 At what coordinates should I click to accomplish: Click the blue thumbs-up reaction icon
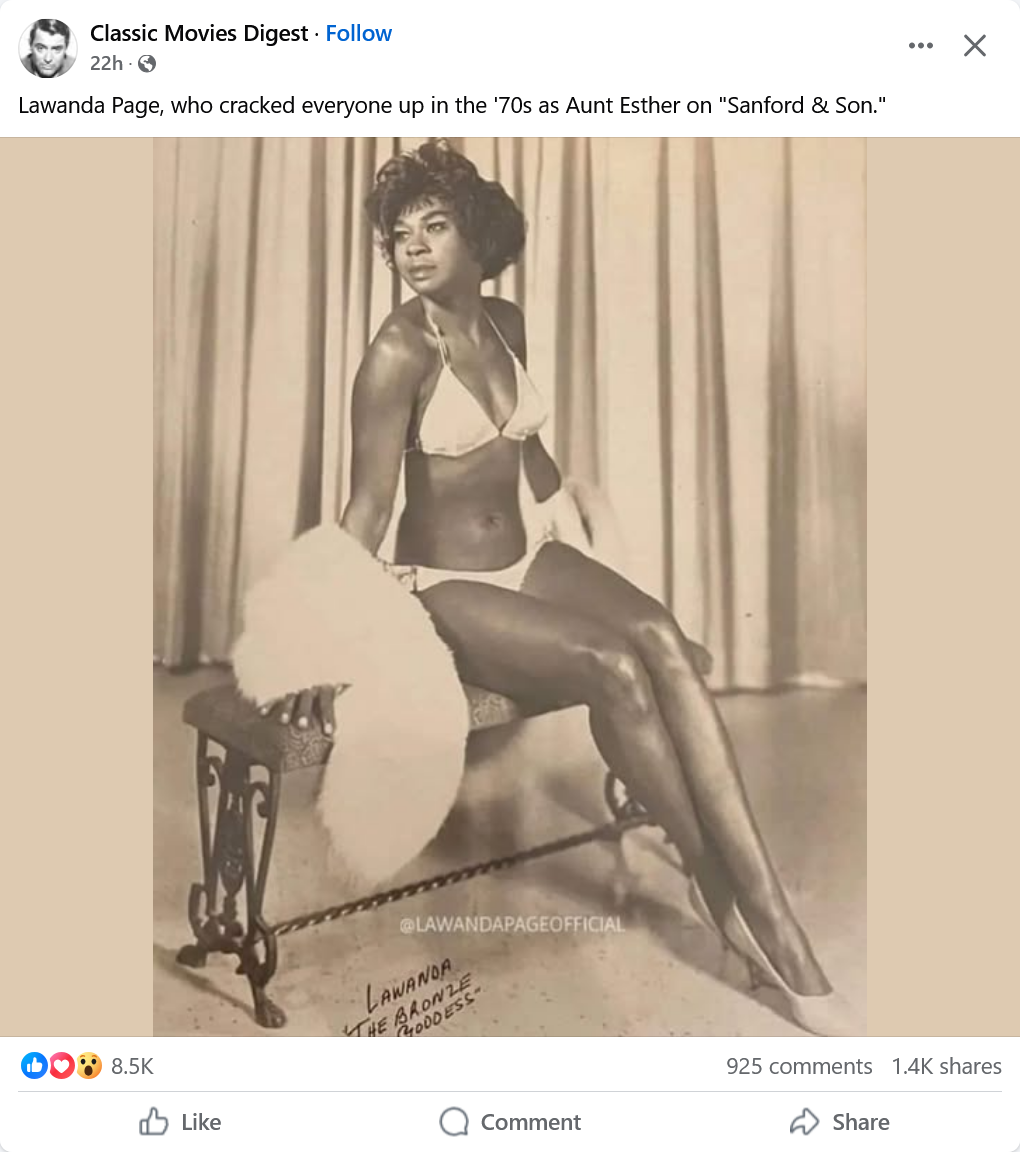[34, 1065]
